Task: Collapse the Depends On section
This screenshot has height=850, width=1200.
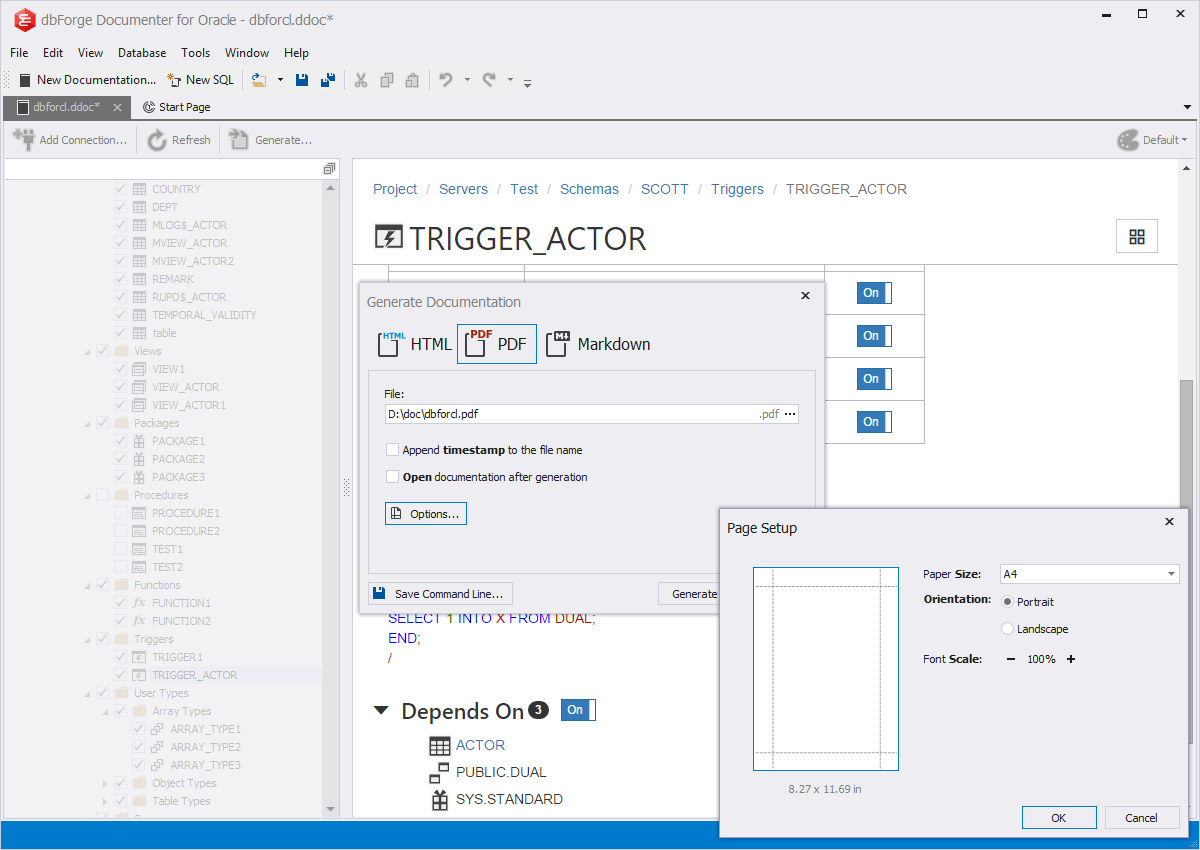Action: pos(382,711)
